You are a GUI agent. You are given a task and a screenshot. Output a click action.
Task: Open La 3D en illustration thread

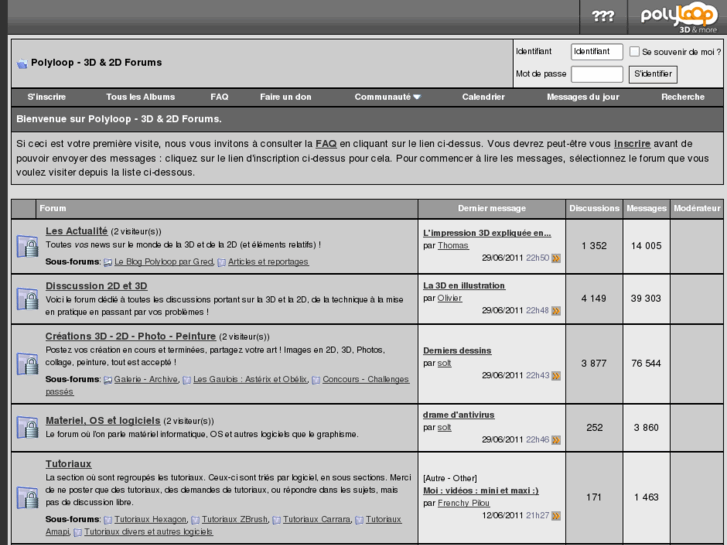(x=464, y=286)
